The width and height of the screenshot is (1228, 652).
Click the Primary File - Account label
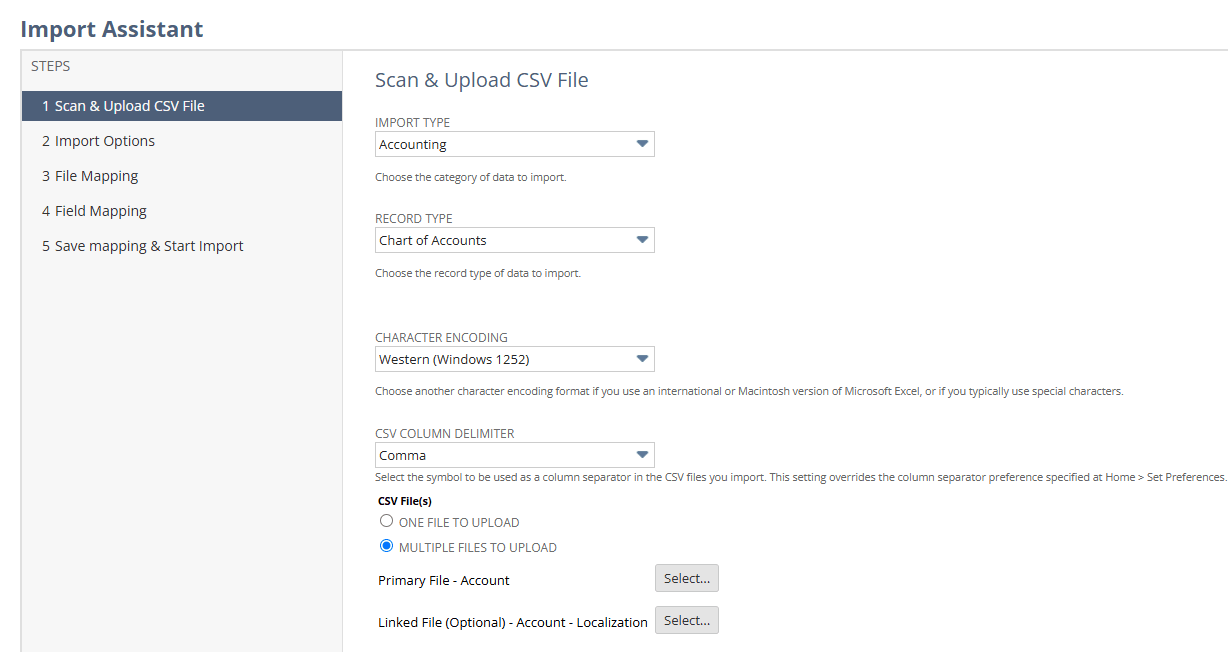(444, 580)
